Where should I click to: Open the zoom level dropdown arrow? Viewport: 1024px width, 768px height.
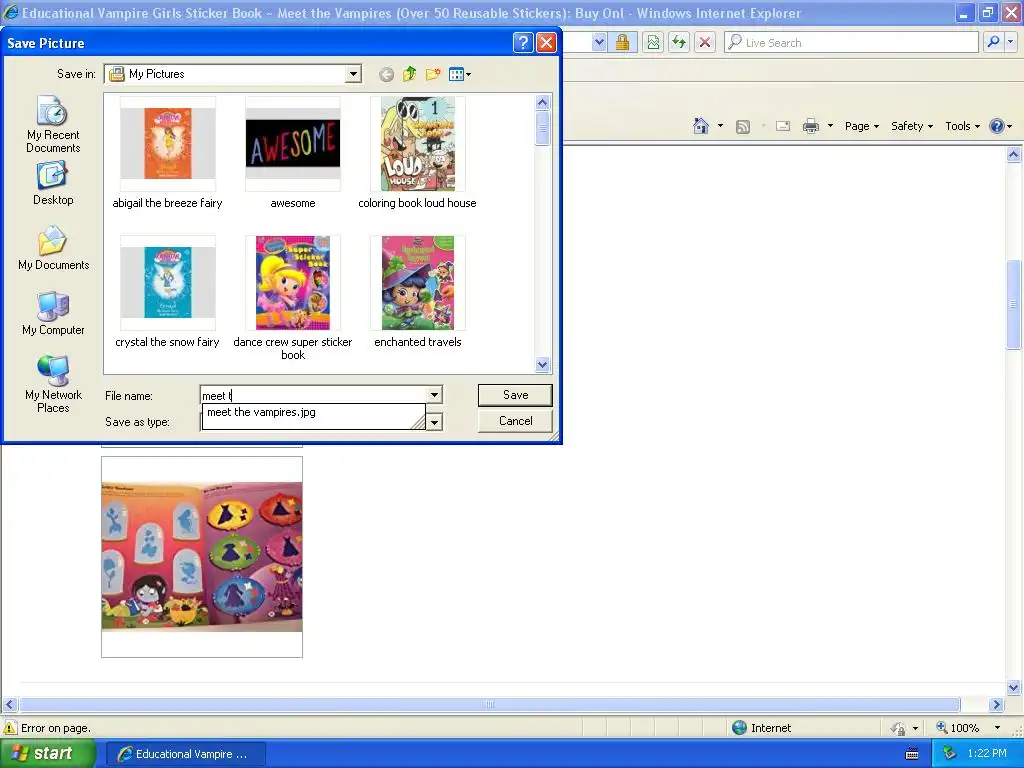[x=997, y=728]
